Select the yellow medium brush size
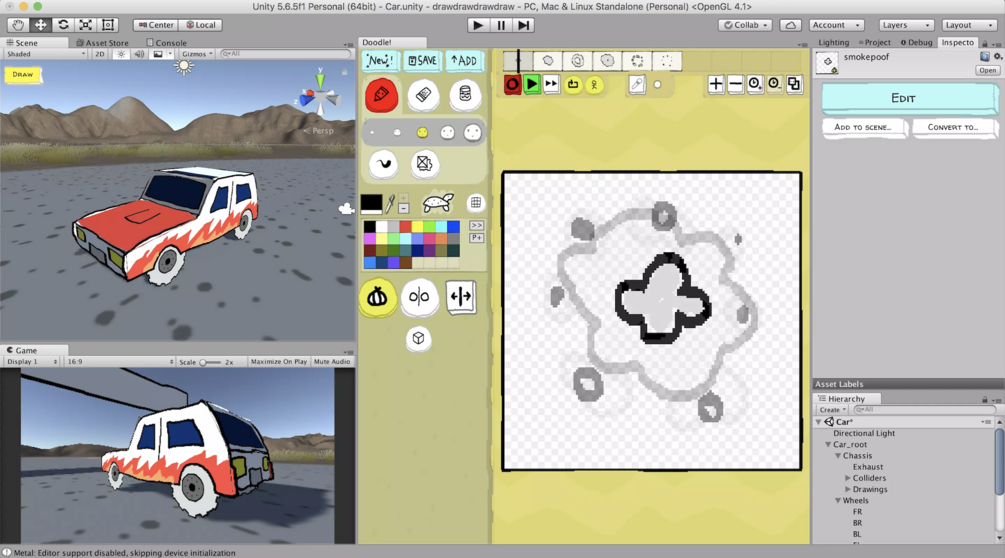 (x=422, y=133)
